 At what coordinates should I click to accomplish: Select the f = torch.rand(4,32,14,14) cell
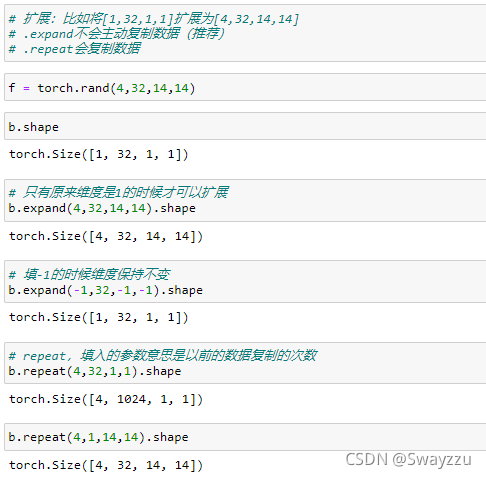pos(245,88)
